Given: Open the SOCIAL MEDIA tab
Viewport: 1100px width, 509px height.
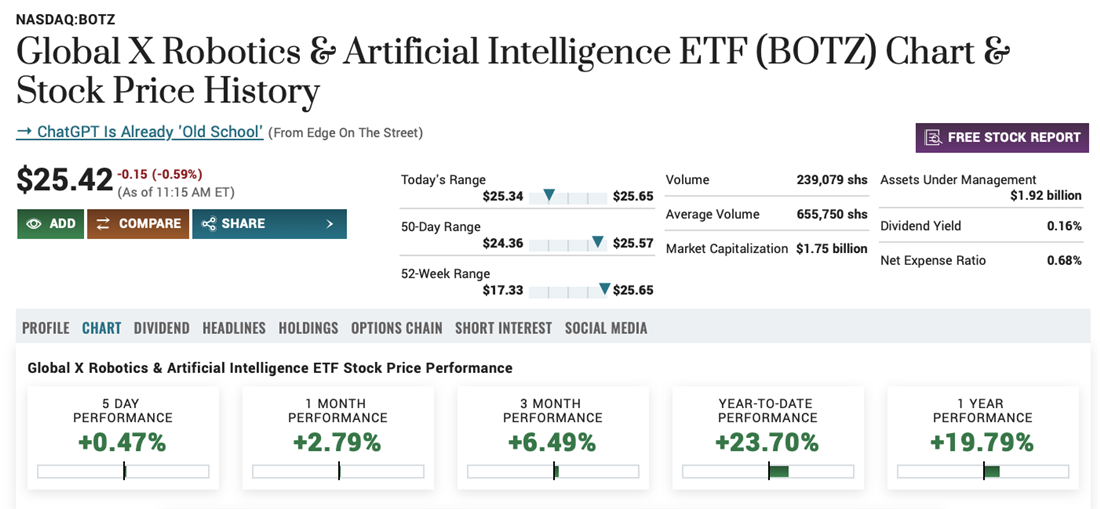Looking at the screenshot, I should [606, 328].
